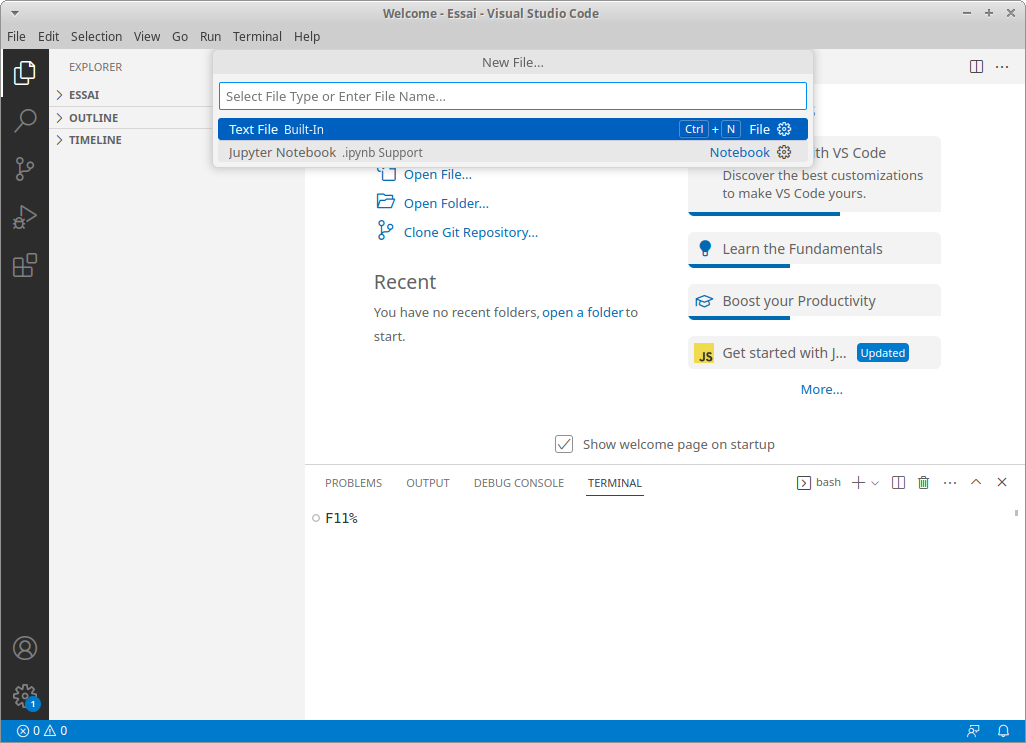
Task: Open Boost your Productivity walkthrough
Action: (x=814, y=302)
